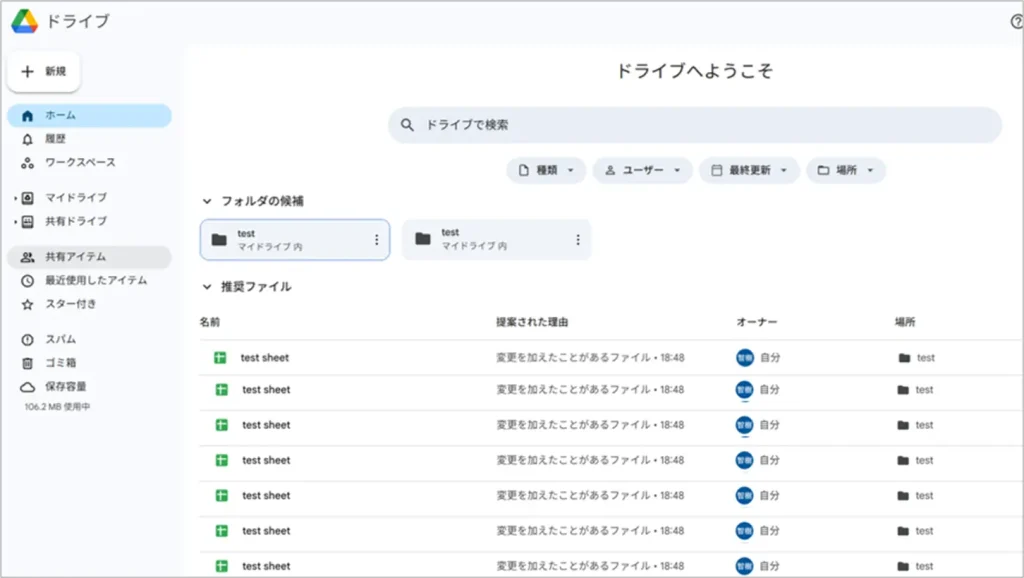Open the 種類 type filter dropdown

546,171
